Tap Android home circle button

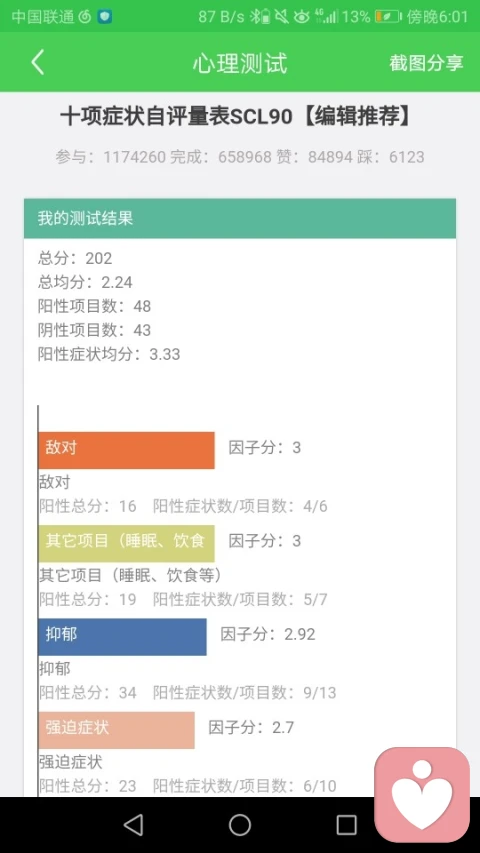(240, 824)
